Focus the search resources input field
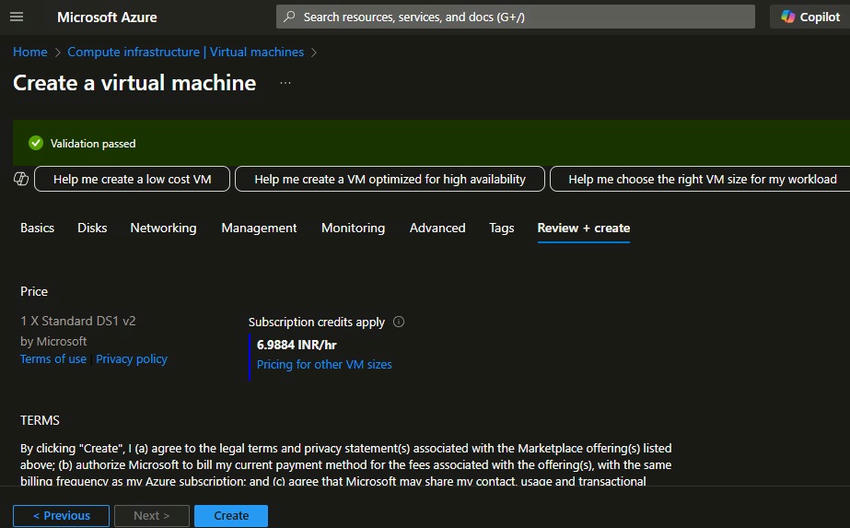The height and width of the screenshot is (528, 850). tap(515, 17)
